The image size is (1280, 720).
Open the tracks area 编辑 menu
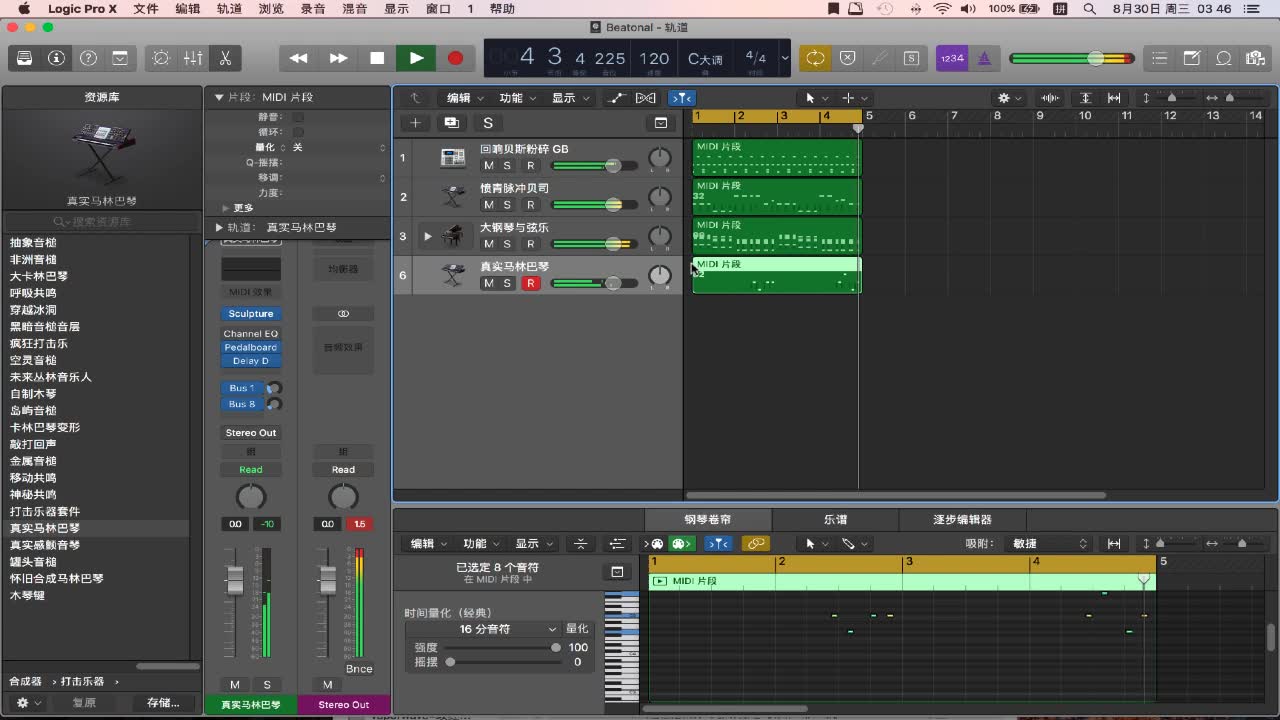click(464, 98)
